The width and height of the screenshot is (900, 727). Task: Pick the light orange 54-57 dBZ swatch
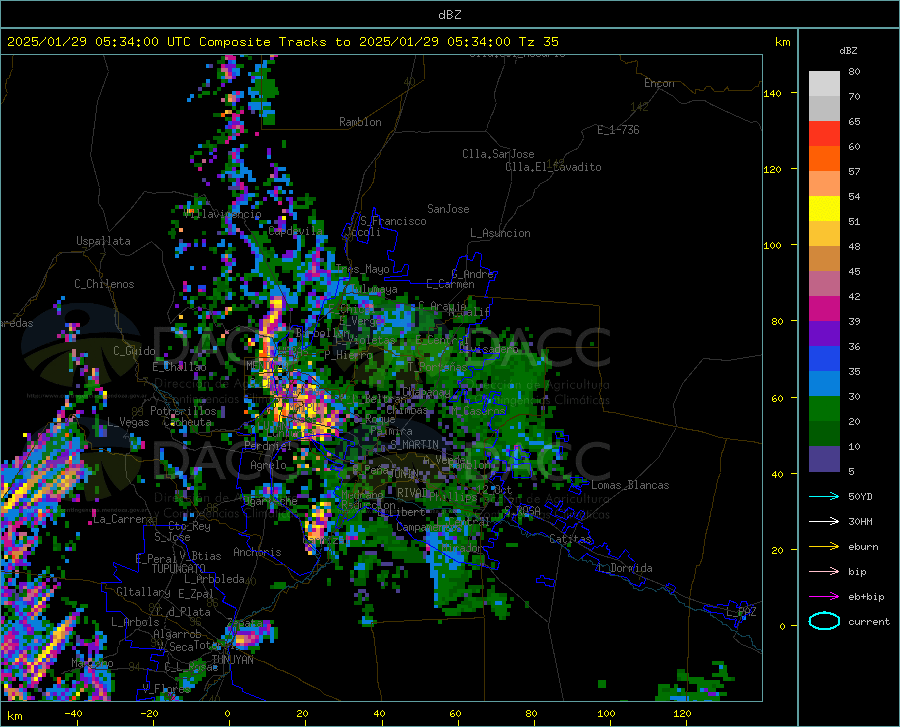[x=824, y=184]
